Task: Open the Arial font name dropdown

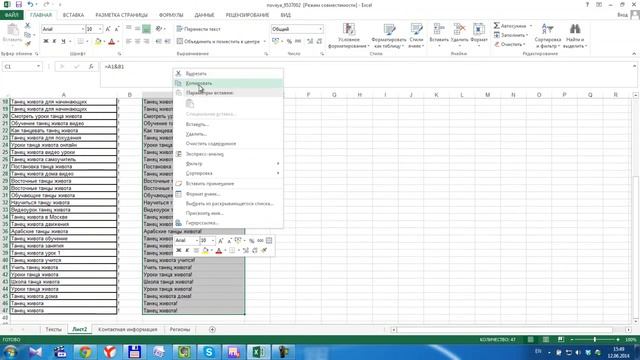Action: [x=82, y=29]
